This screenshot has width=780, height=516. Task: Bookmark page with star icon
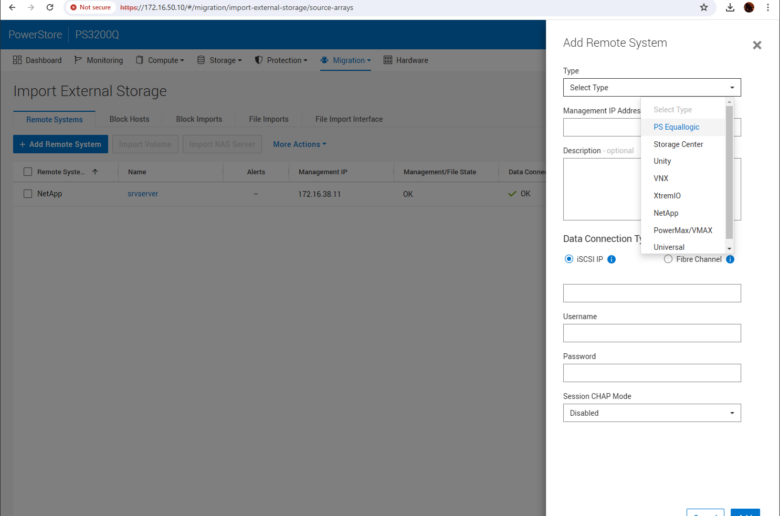tap(703, 7)
